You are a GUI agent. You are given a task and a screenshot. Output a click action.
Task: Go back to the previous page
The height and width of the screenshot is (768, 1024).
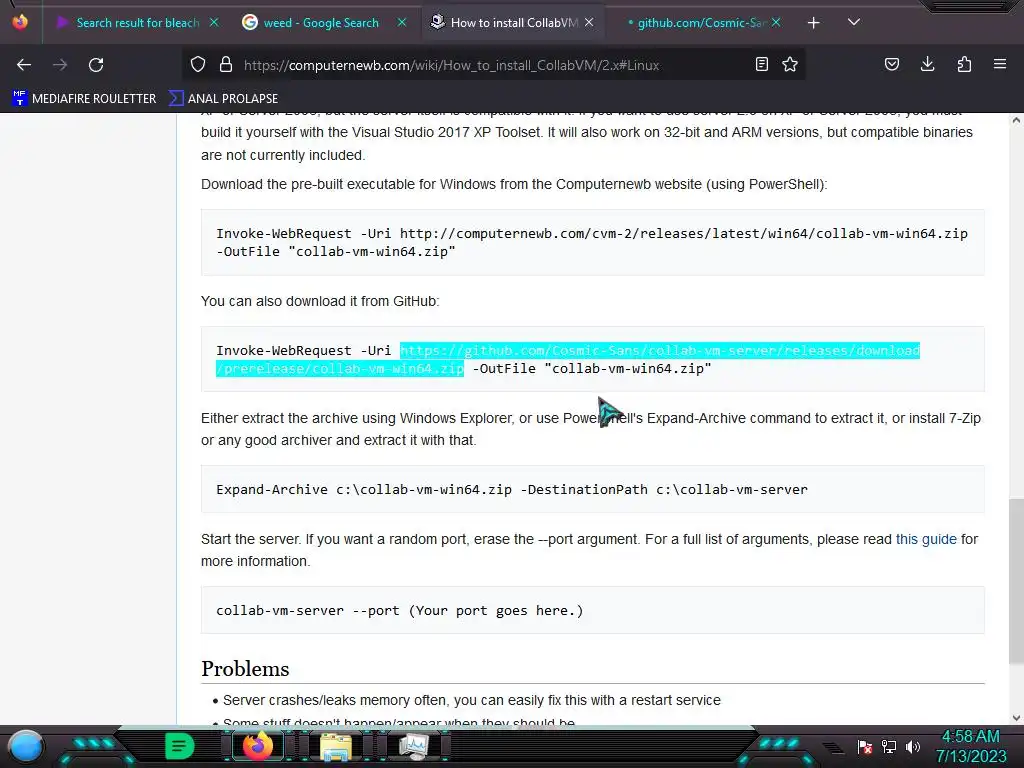pos(24,65)
